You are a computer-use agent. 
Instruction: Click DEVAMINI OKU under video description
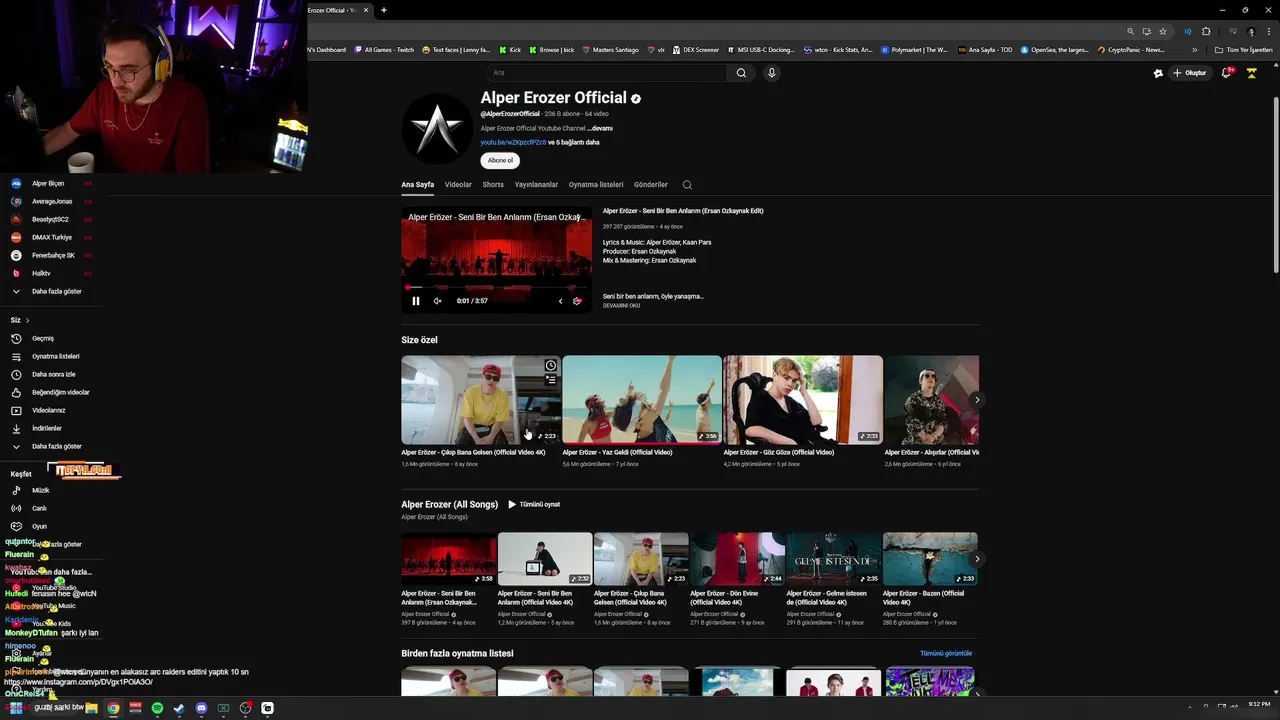coord(621,305)
